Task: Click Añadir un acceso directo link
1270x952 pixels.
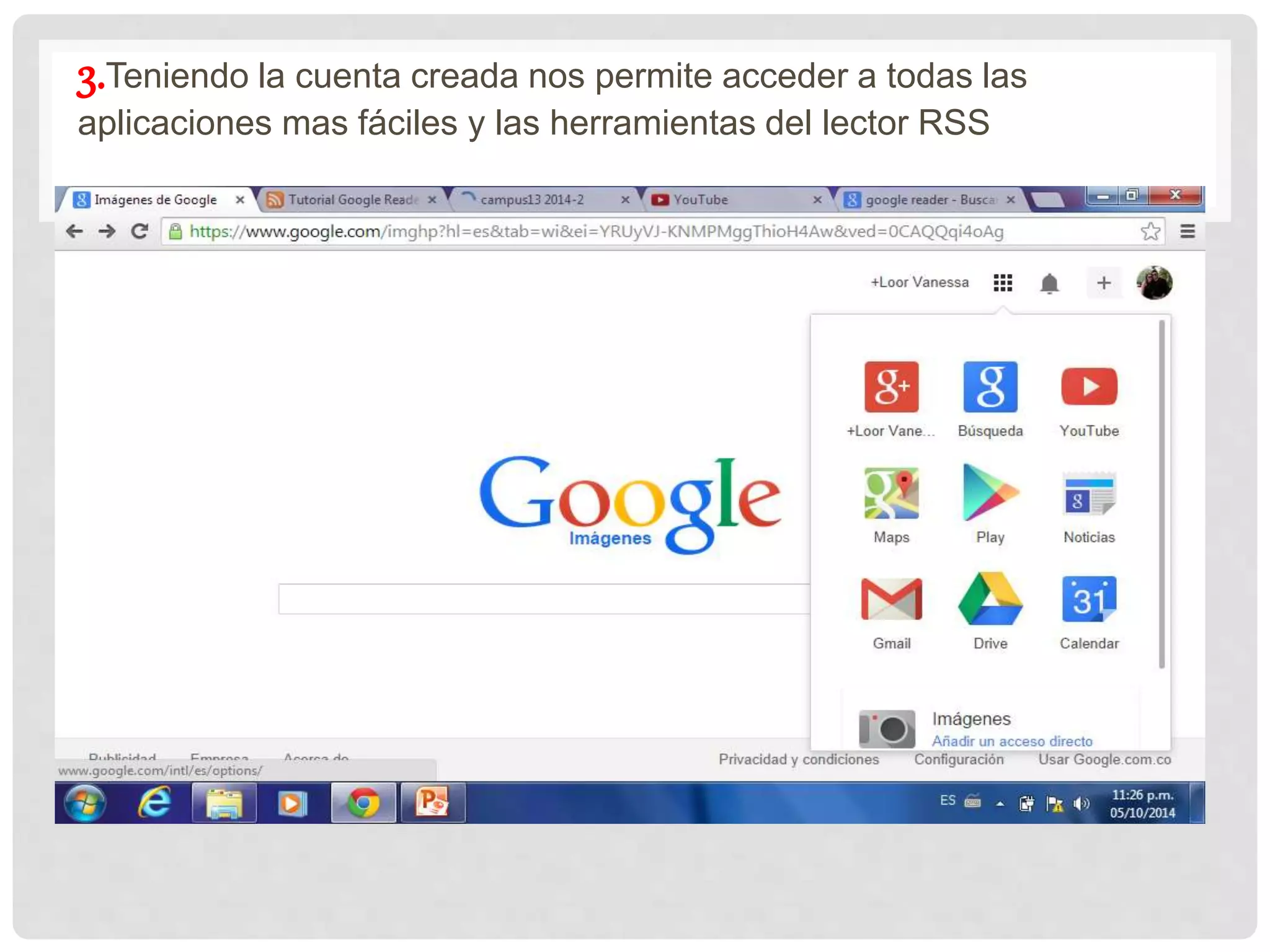Action: click(x=1012, y=741)
